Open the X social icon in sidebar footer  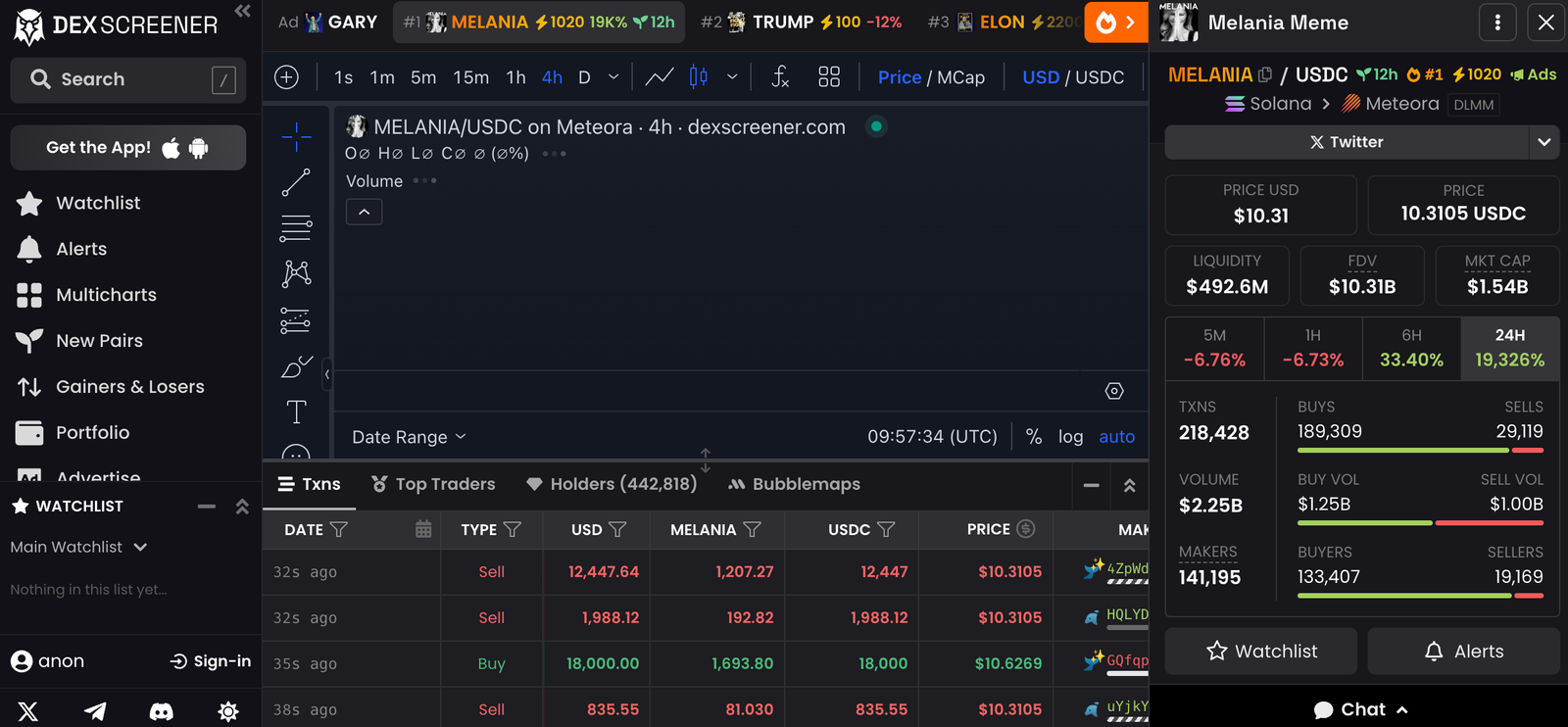point(28,711)
